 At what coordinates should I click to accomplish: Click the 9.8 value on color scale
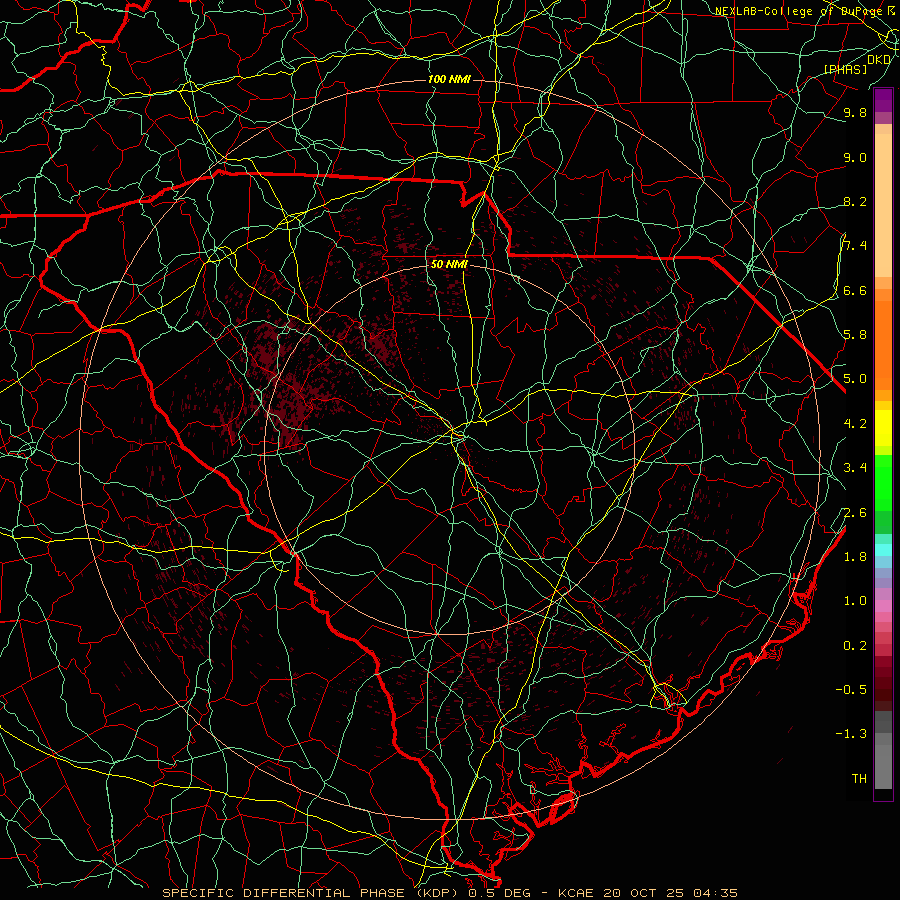pyautogui.click(x=855, y=112)
